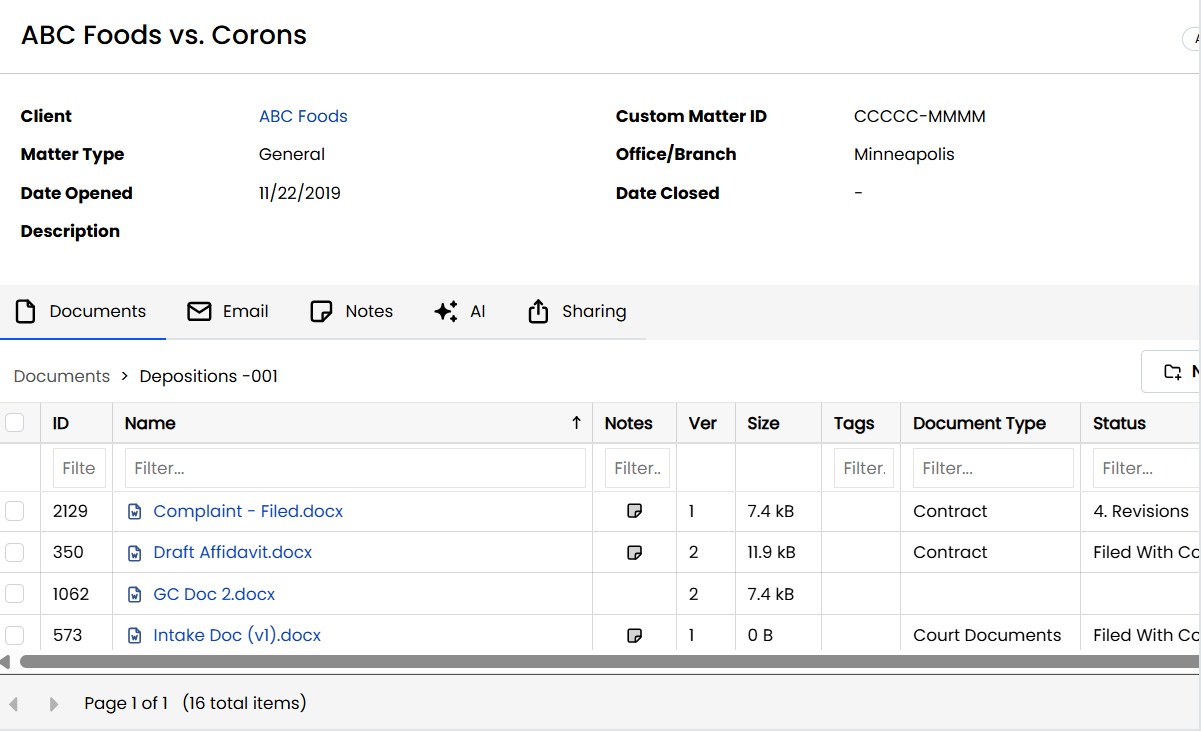Click Word file icon beside Intake Doc (v1).docx
Image resolution: width=1201 pixels, height=731 pixels.
click(135, 635)
